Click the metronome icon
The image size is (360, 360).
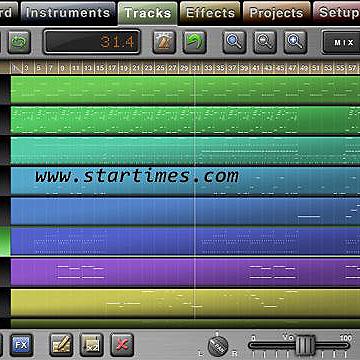[x=164, y=42]
